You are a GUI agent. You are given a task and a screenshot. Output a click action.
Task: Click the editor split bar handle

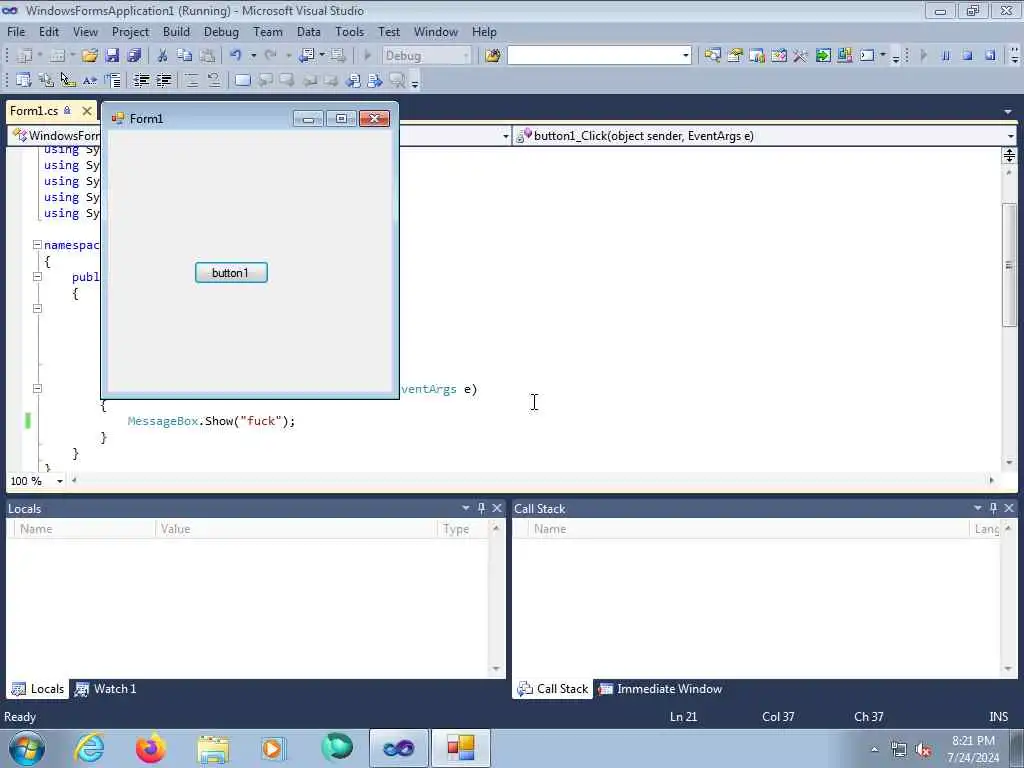click(x=1009, y=155)
